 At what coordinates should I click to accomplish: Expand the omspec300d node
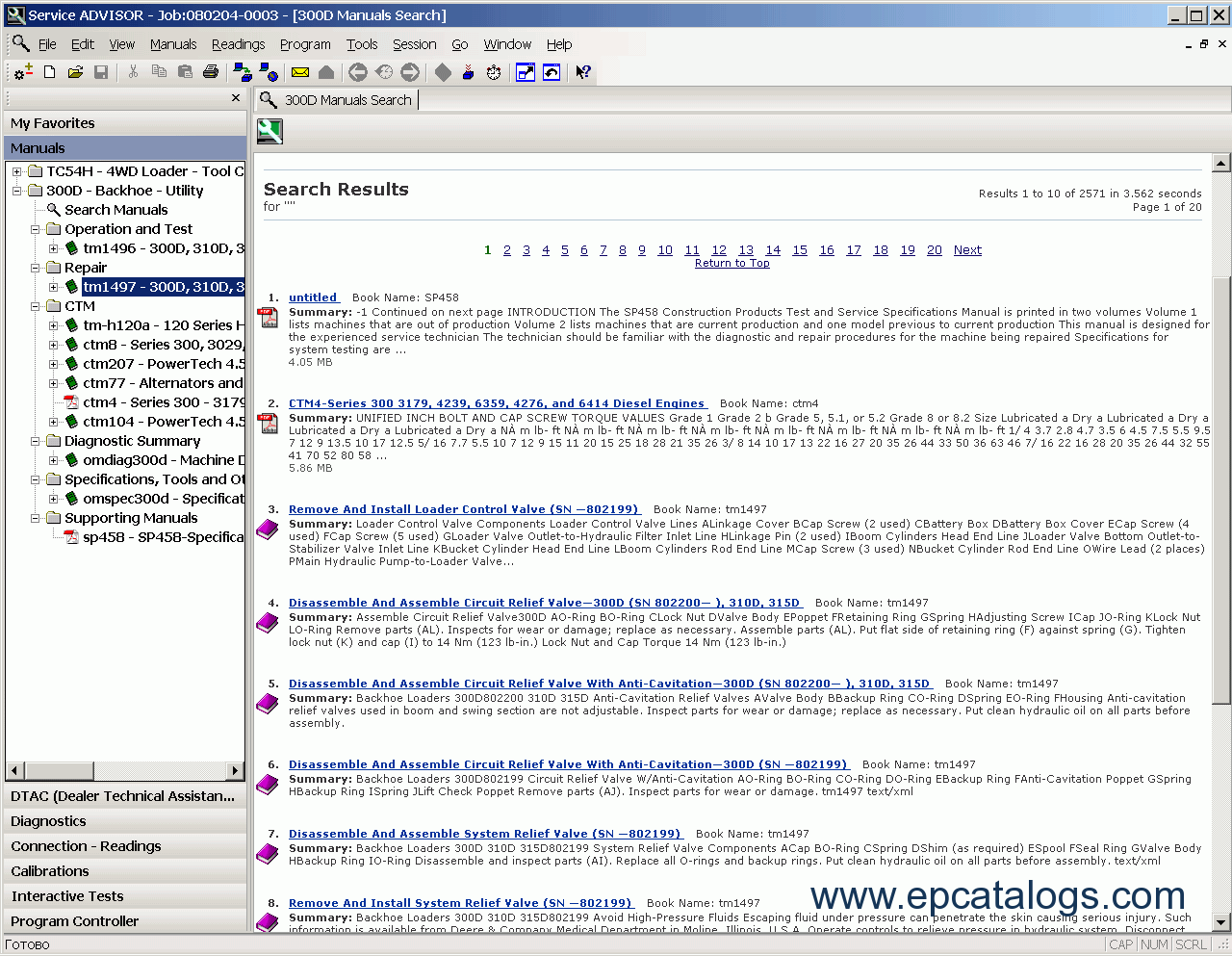coord(54,499)
